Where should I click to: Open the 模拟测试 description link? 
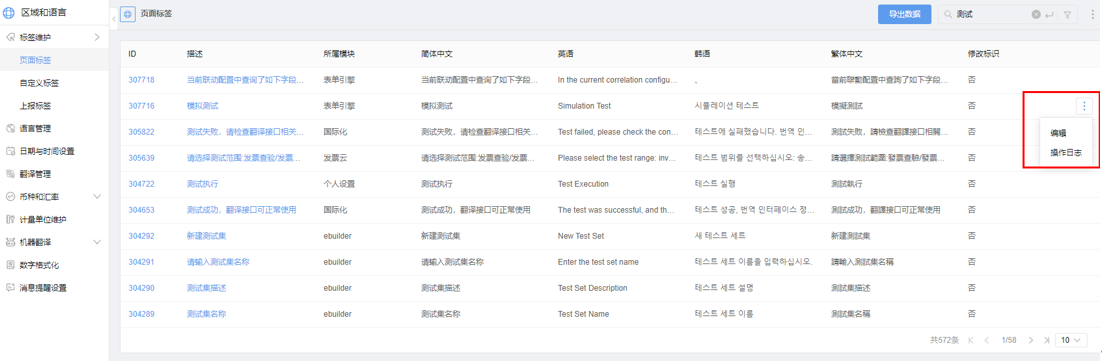tap(202, 106)
